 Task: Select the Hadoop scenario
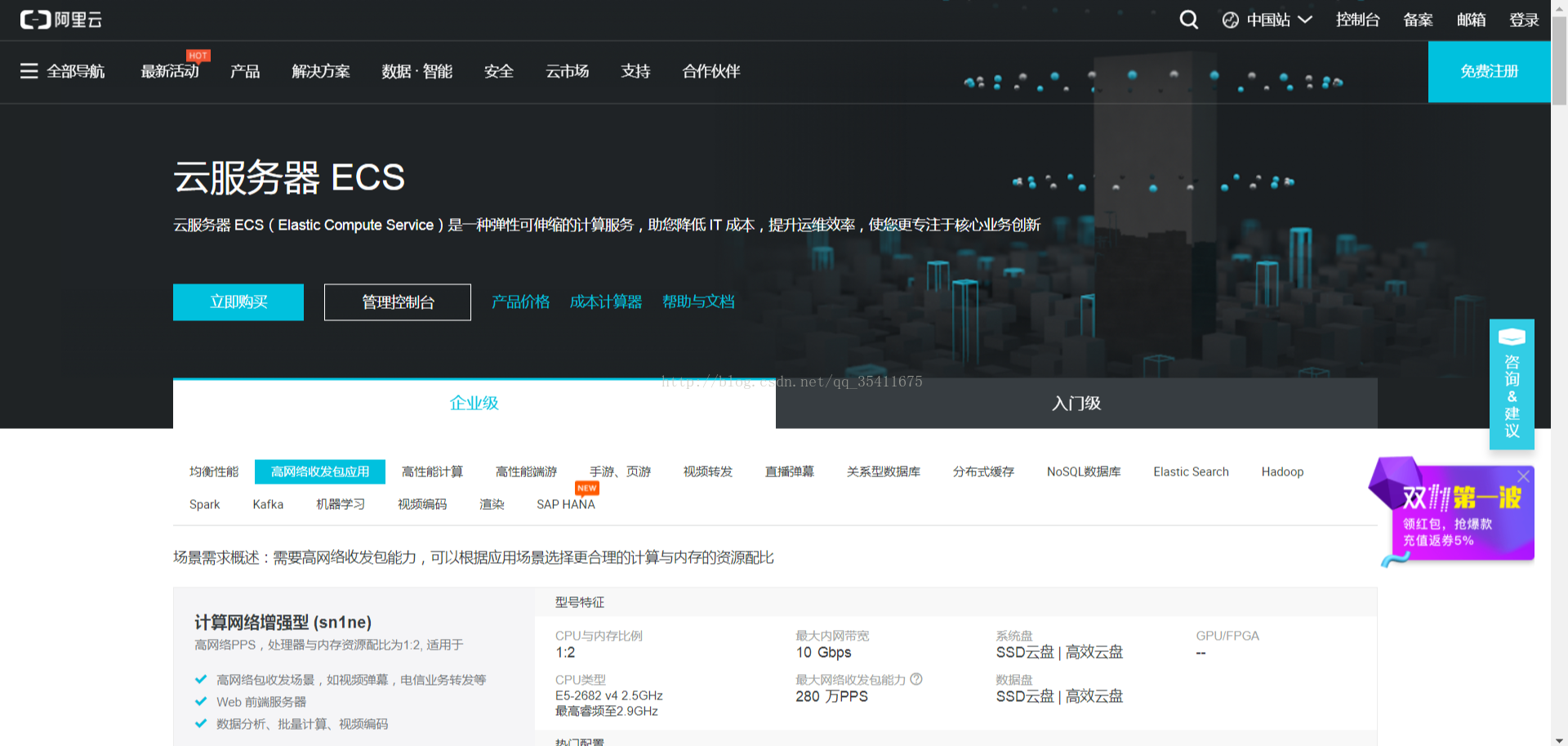click(x=1282, y=471)
